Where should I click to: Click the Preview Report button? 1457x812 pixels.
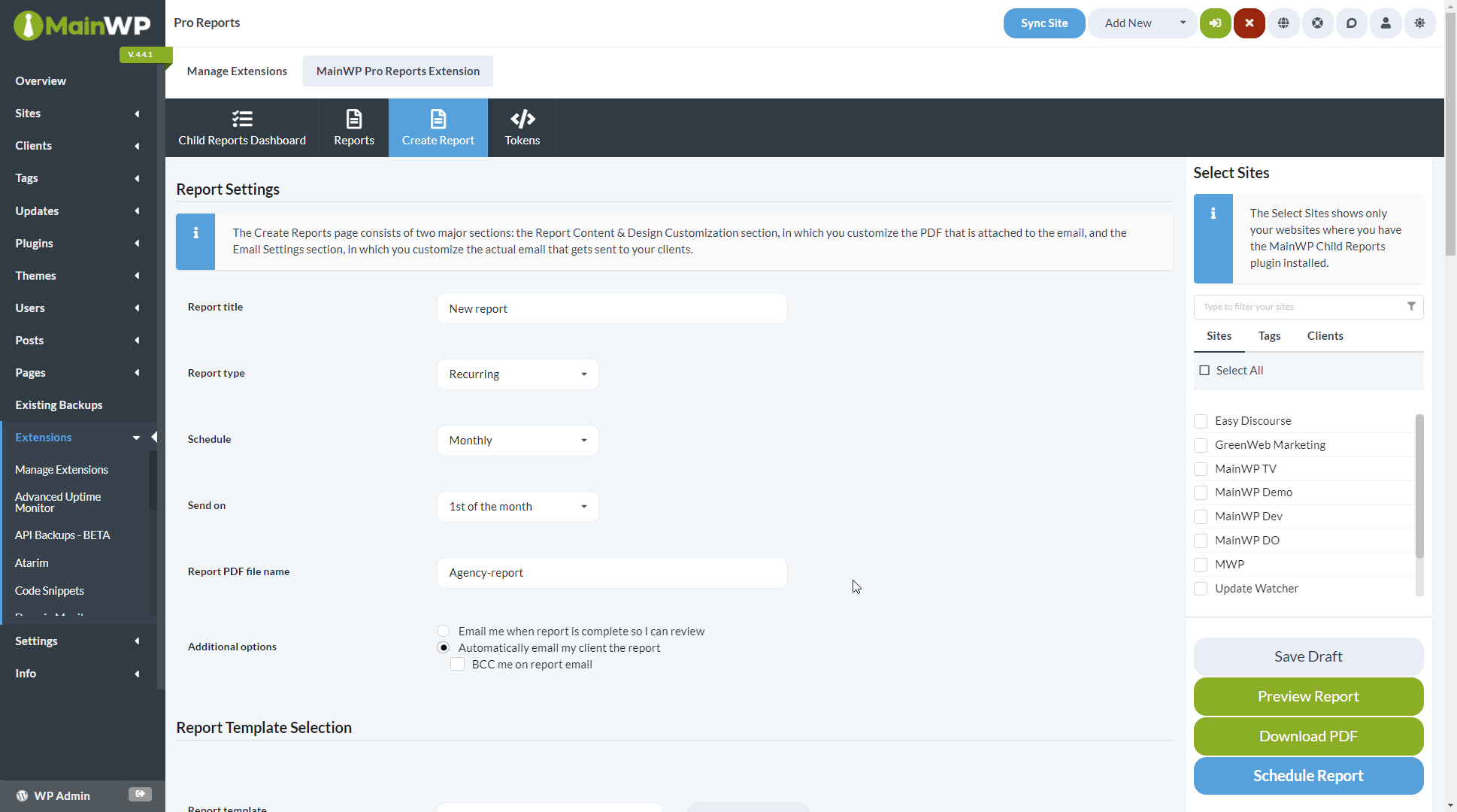pyautogui.click(x=1308, y=696)
